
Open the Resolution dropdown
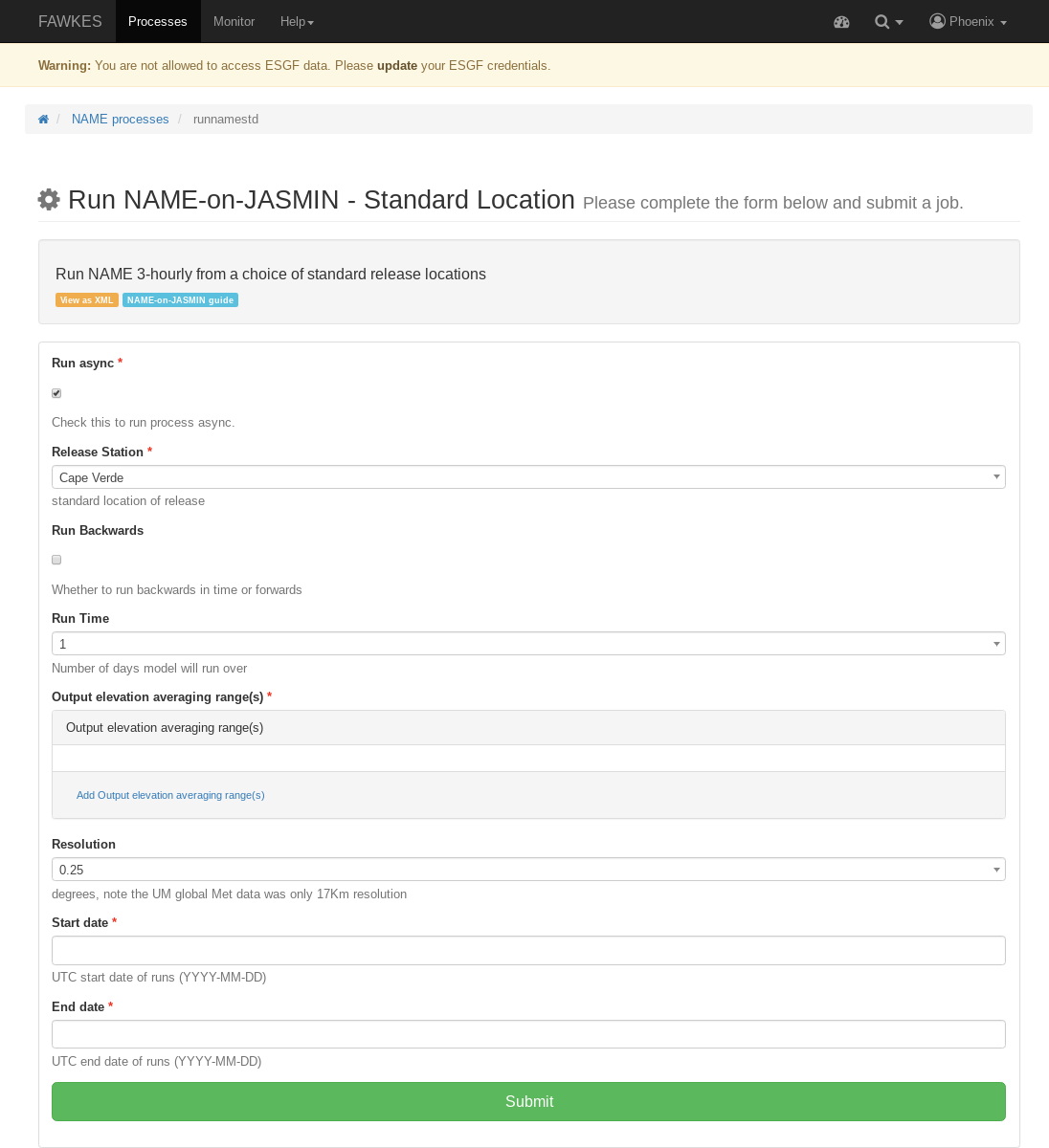click(x=528, y=869)
